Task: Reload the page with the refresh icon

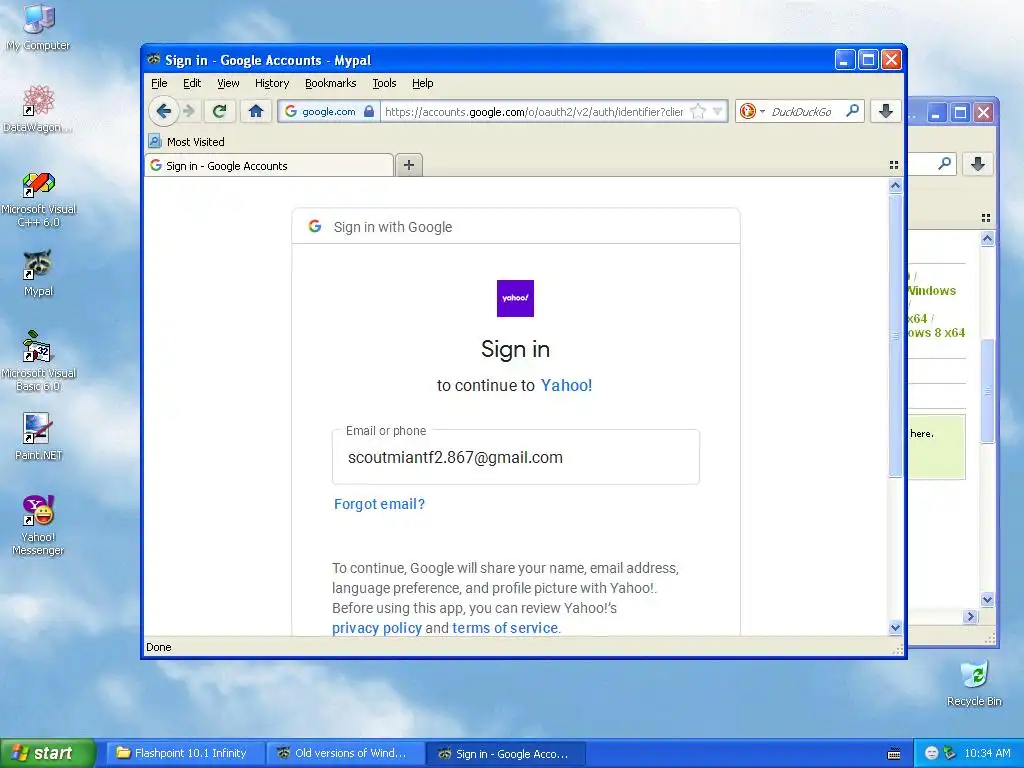Action: click(219, 112)
